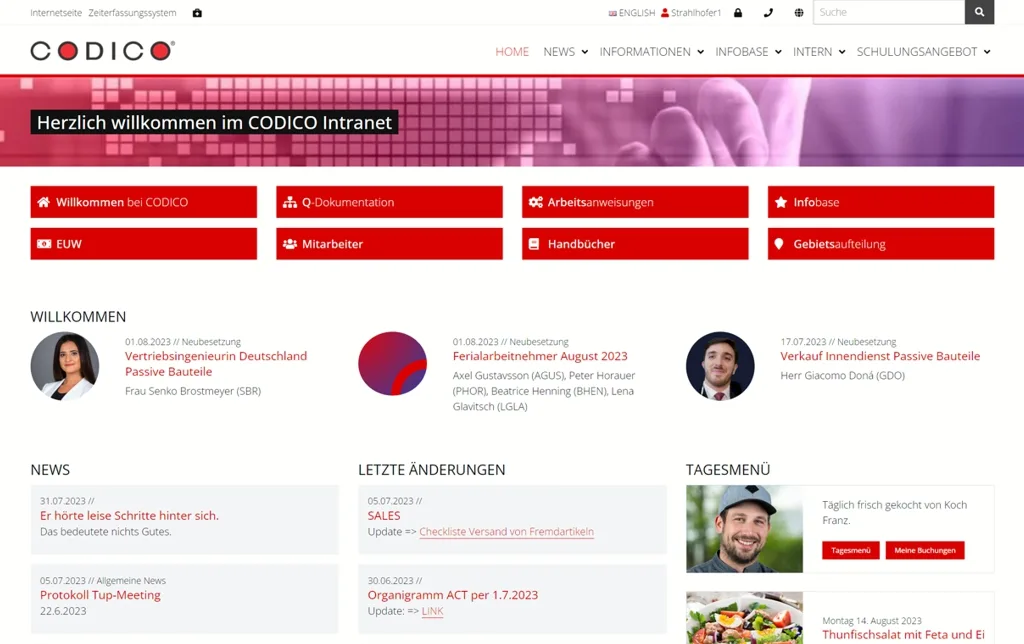The width and height of the screenshot is (1024, 644).
Task: Click the Tagesmenü button
Action: pyautogui.click(x=851, y=550)
